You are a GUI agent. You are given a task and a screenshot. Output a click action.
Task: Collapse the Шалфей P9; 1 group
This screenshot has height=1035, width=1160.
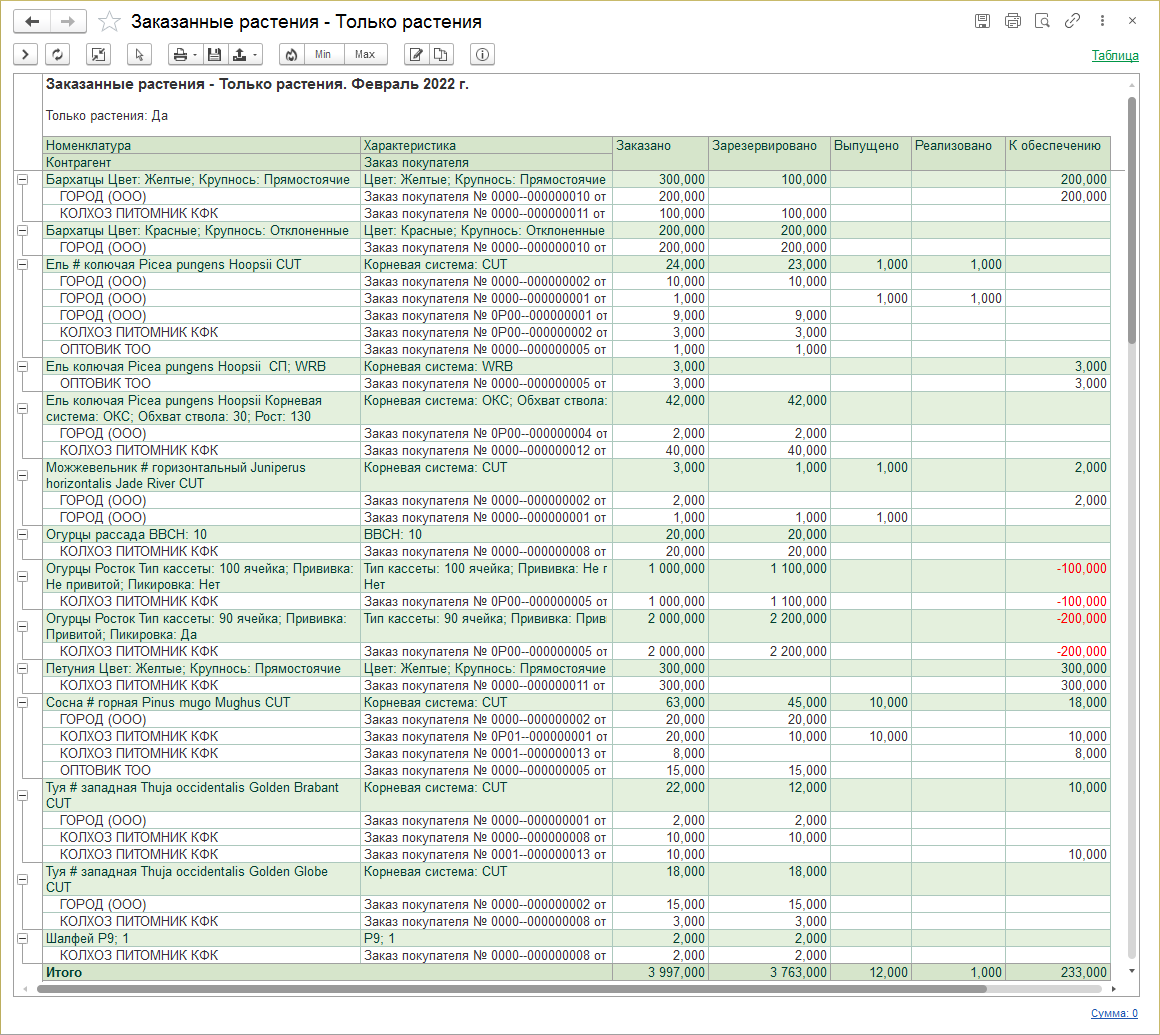click(22, 939)
